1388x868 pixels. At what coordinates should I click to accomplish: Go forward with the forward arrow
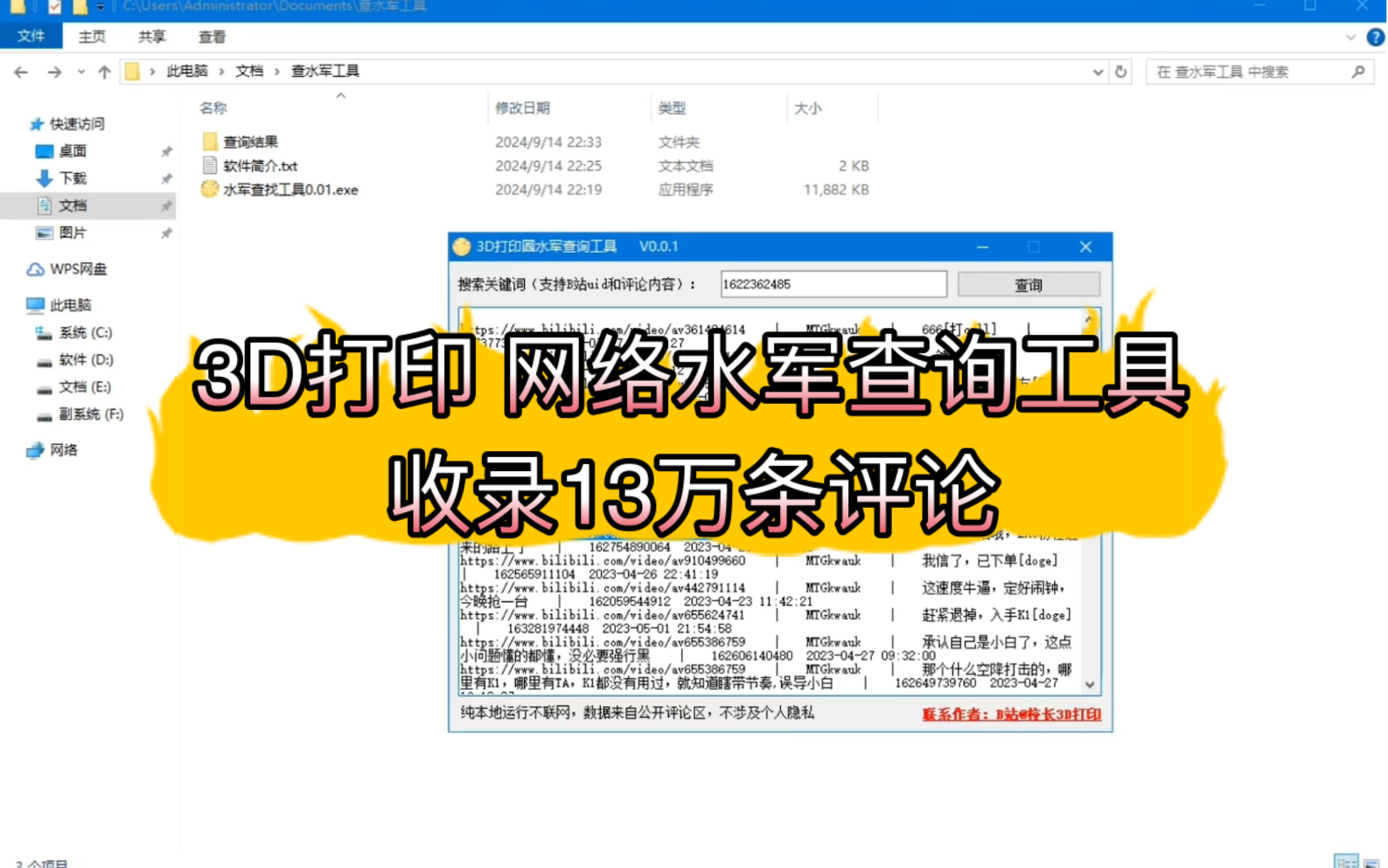tap(54, 72)
